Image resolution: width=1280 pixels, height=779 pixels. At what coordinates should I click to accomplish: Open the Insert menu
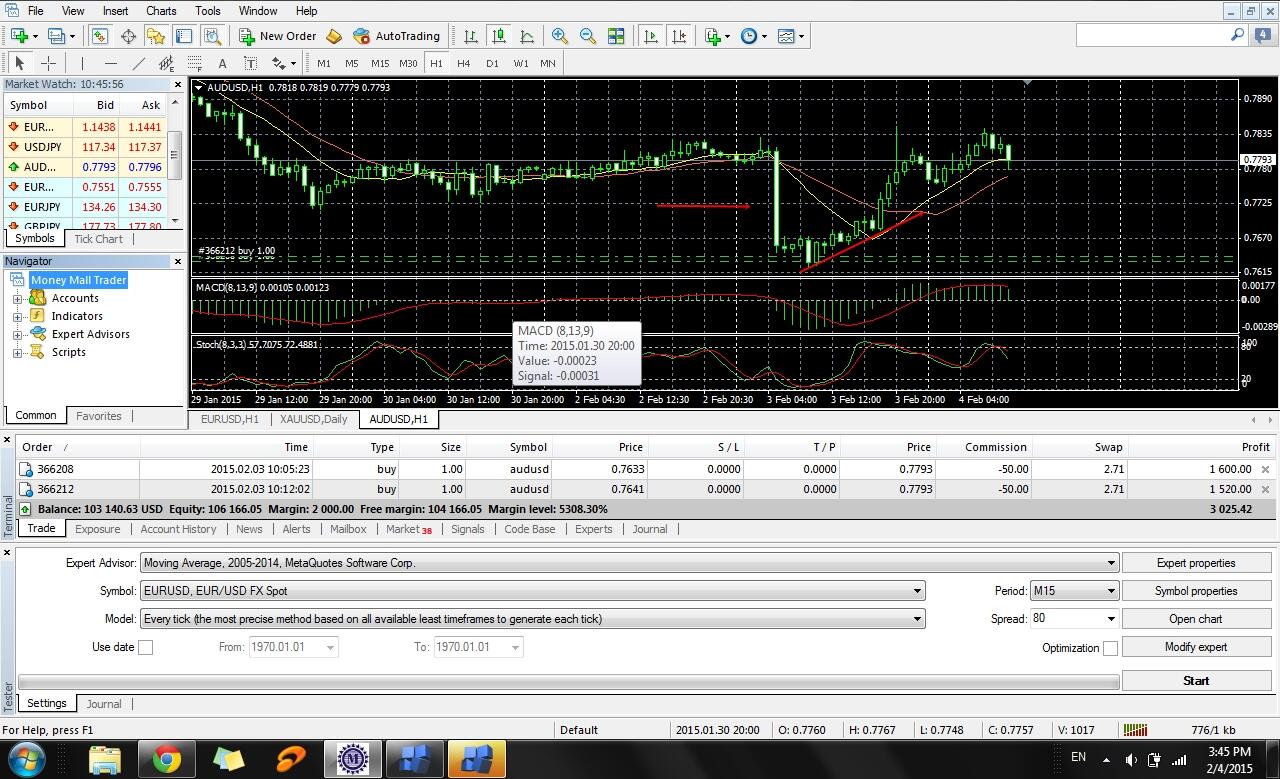(115, 11)
